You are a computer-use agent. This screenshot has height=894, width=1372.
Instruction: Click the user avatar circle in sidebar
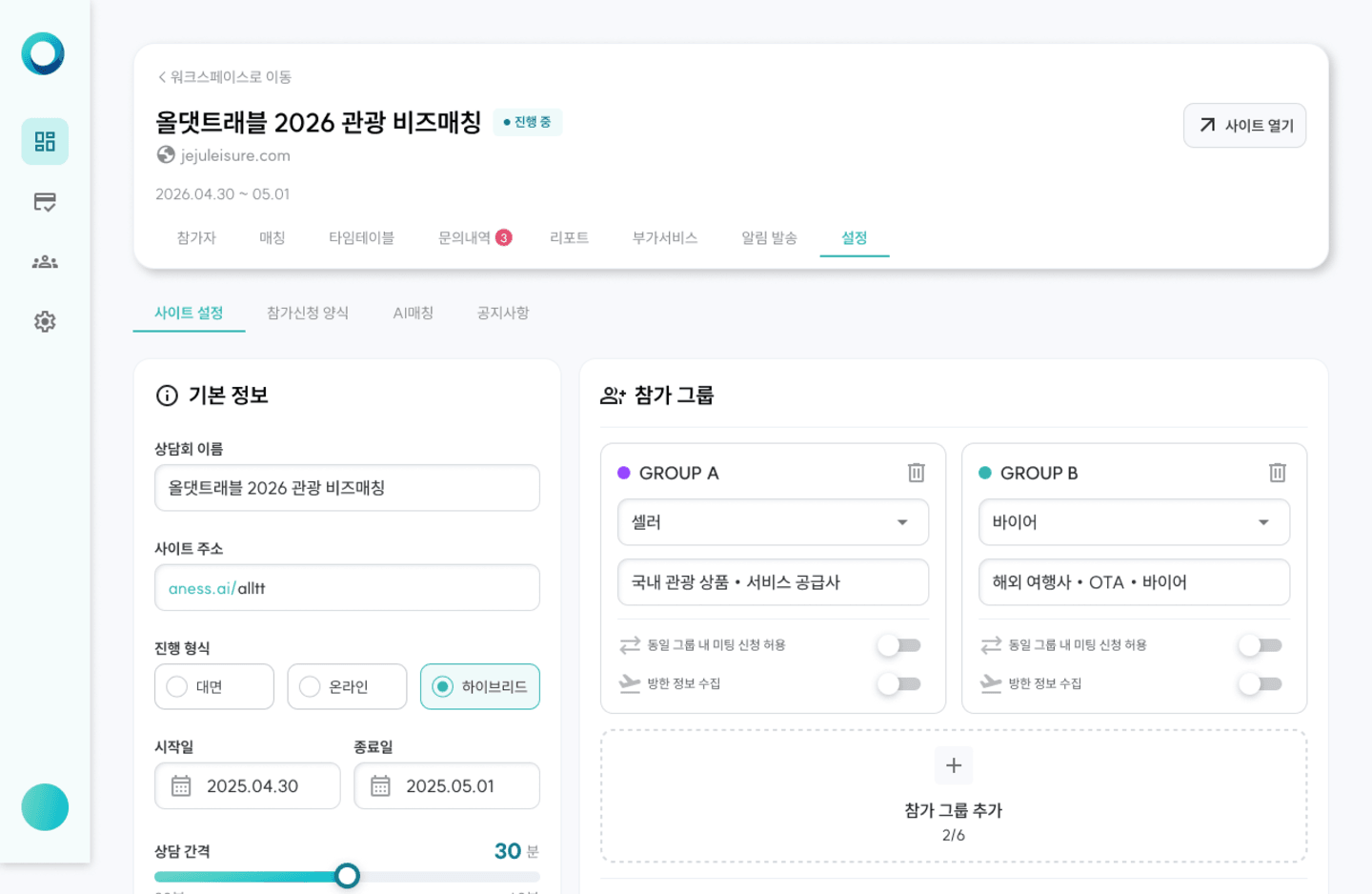45,807
